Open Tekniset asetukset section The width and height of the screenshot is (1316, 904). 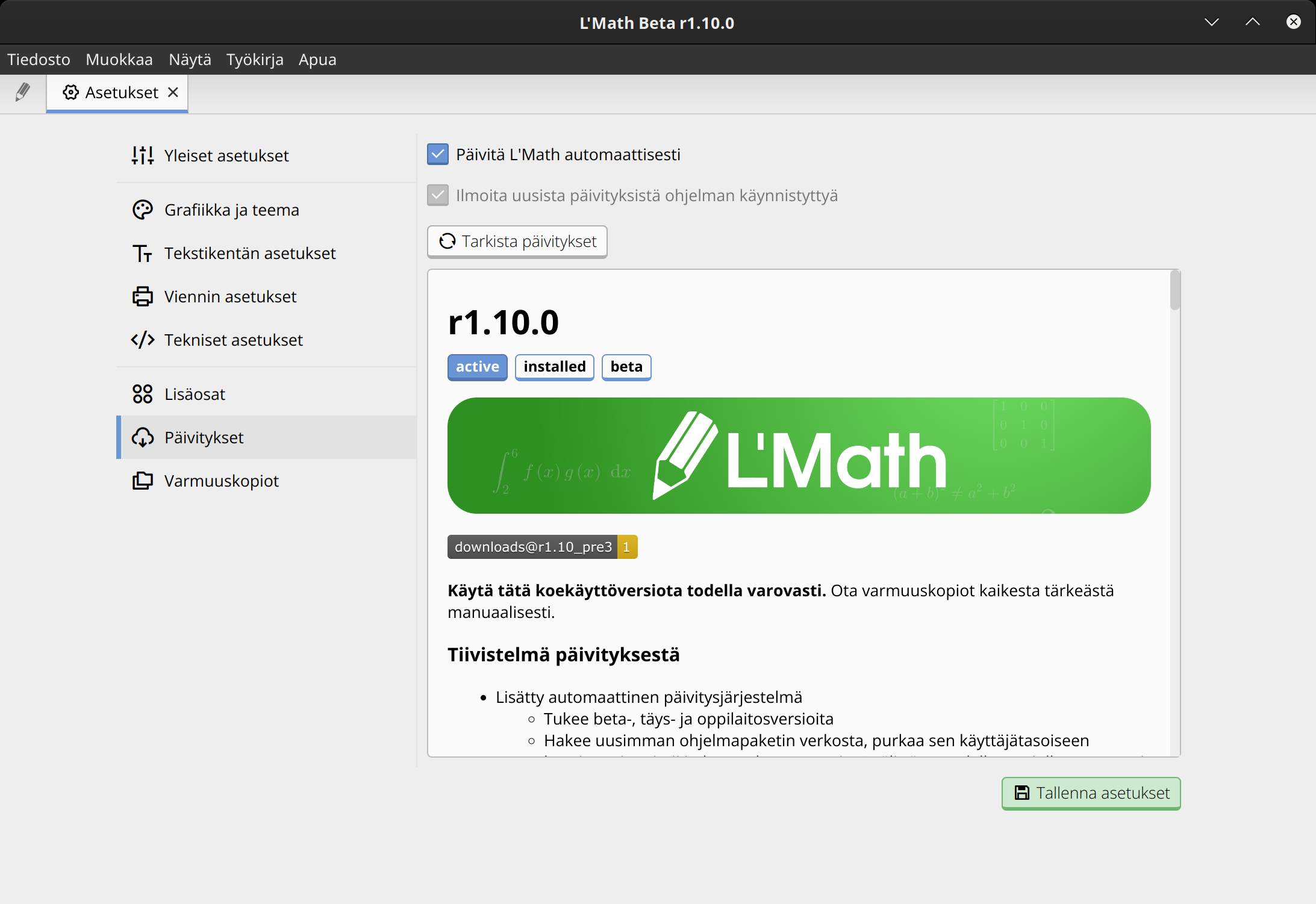point(266,340)
